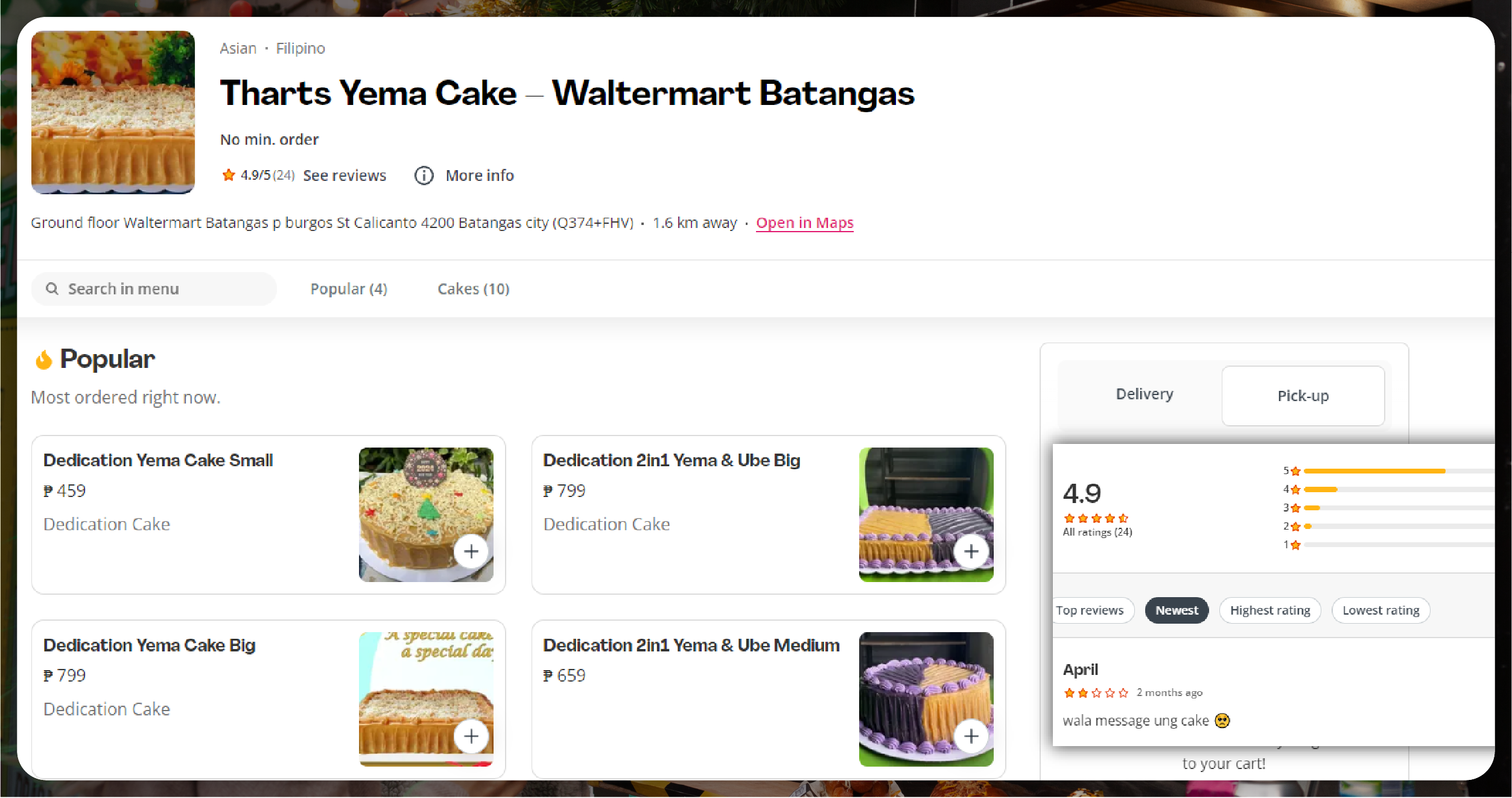Switch order mode to Pick-up
The height and width of the screenshot is (798, 1512).
1303,396
